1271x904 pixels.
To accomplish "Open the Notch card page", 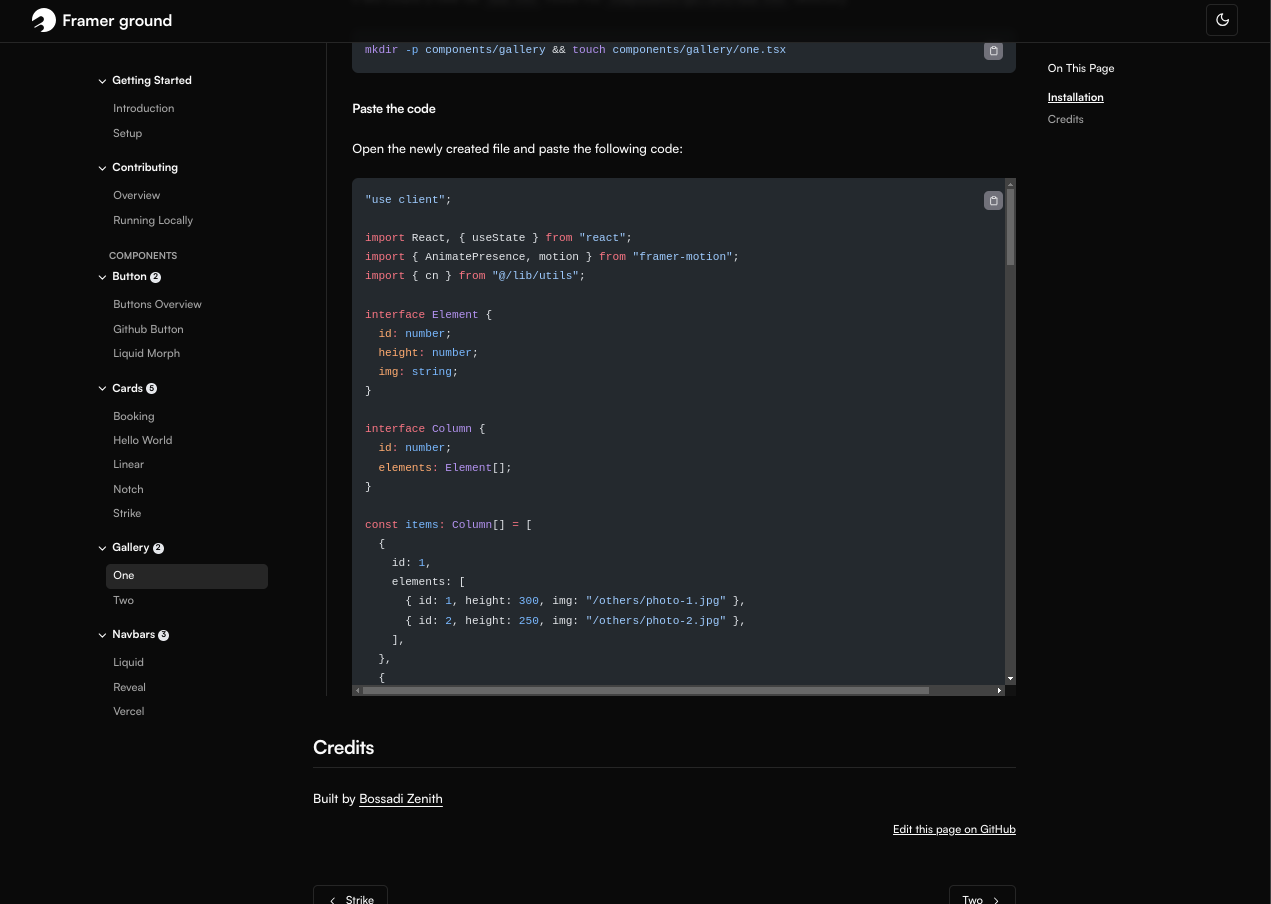I will click(128, 490).
